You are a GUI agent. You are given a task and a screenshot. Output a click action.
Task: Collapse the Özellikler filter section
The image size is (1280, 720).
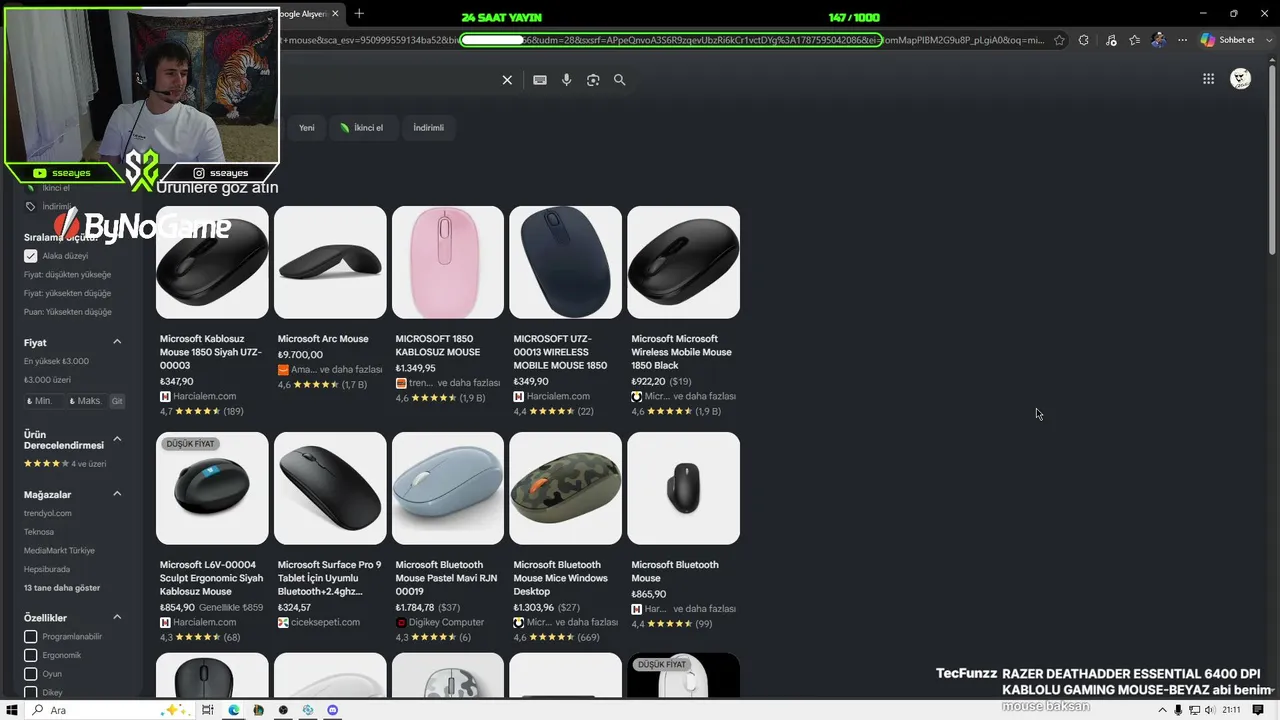coord(117,618)
